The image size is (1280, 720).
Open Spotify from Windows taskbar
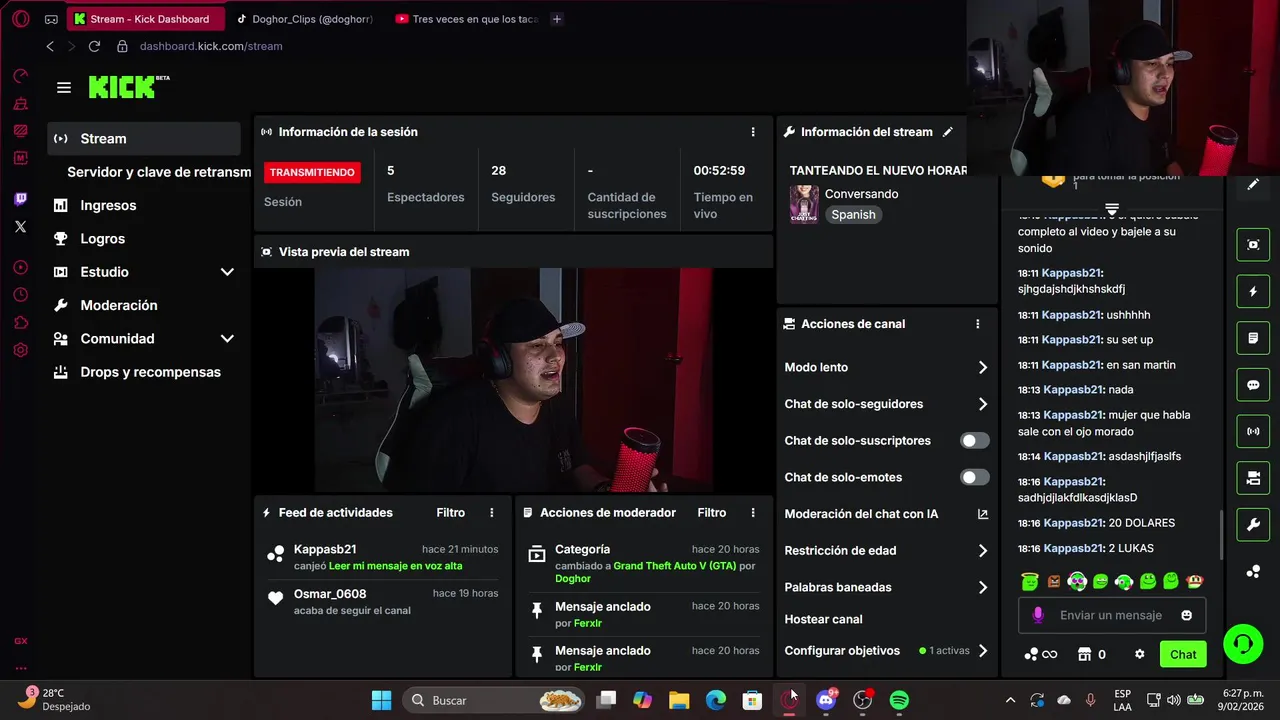pyautogui.click(x=899, y=700)
